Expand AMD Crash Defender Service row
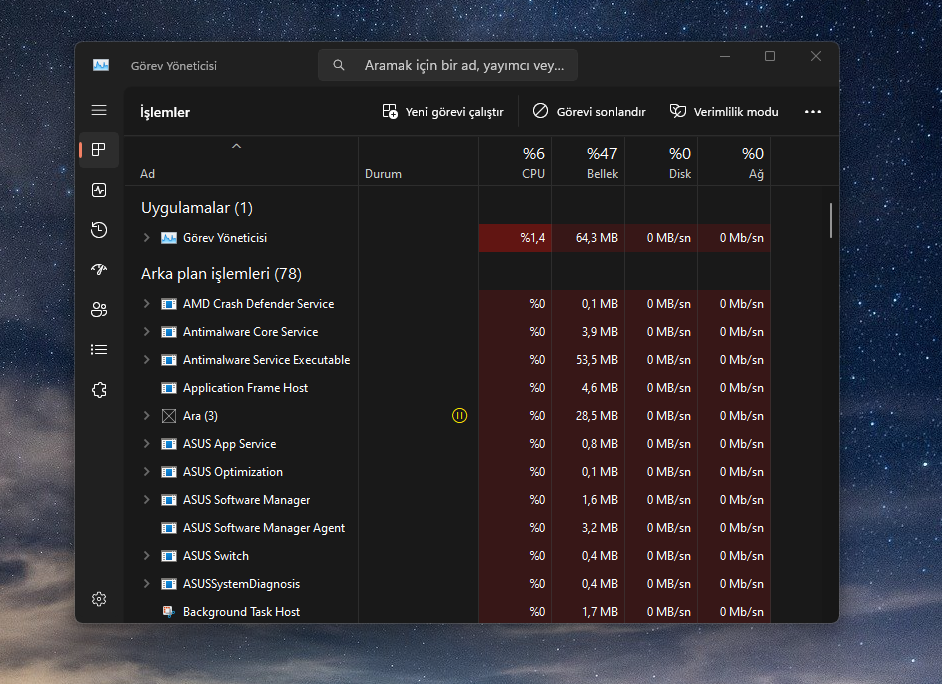 146,304
